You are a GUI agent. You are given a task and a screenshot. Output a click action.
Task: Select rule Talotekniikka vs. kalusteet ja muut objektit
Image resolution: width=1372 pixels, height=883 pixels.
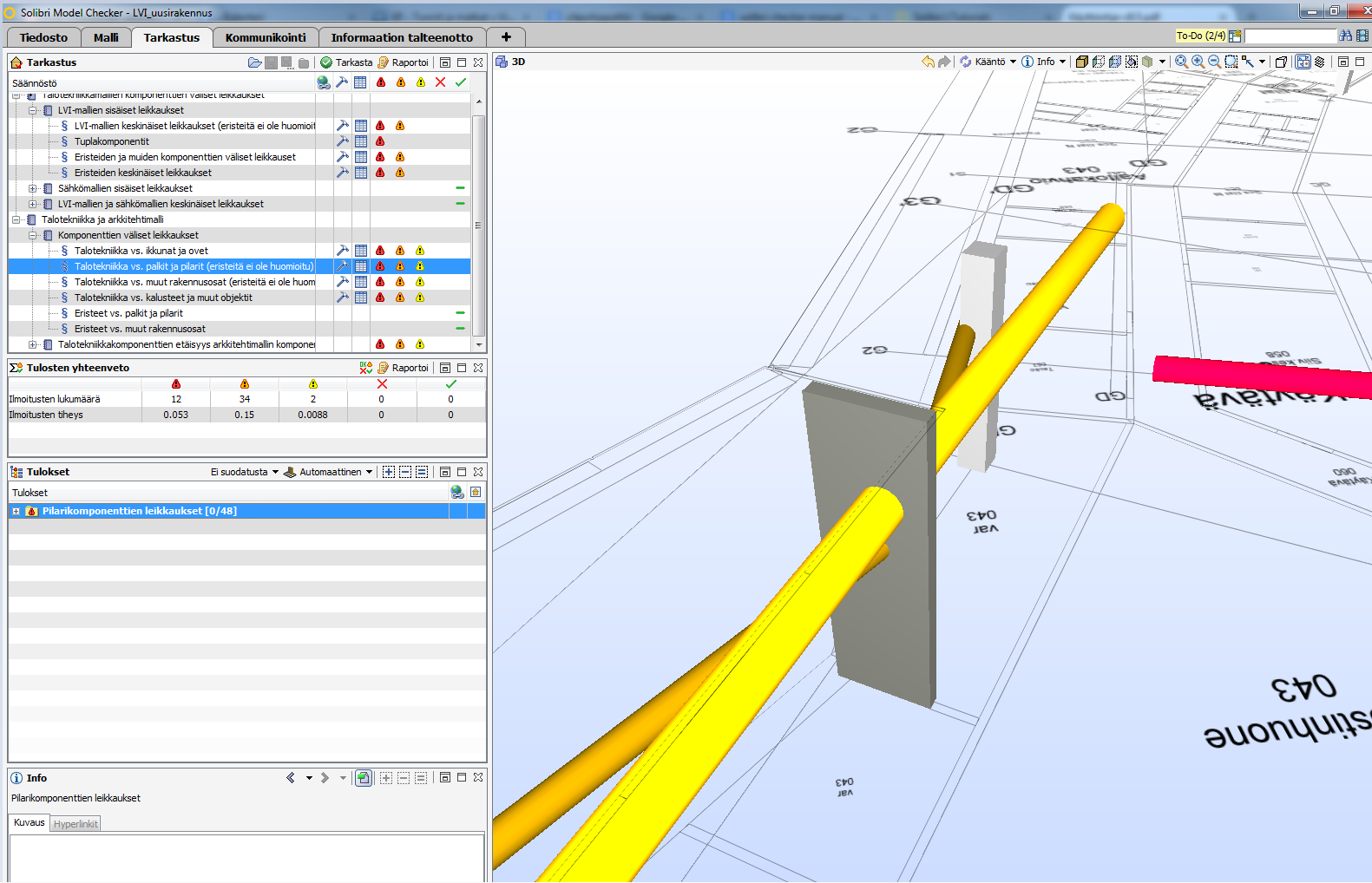point(163,298)
